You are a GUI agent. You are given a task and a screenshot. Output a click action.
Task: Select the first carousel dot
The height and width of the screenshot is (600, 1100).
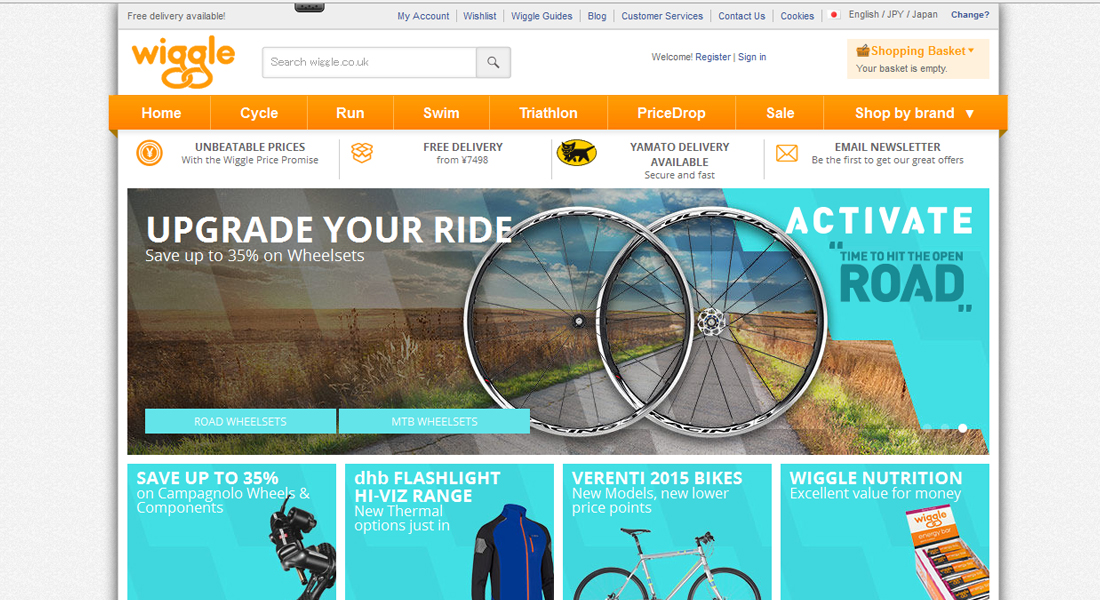927,427
